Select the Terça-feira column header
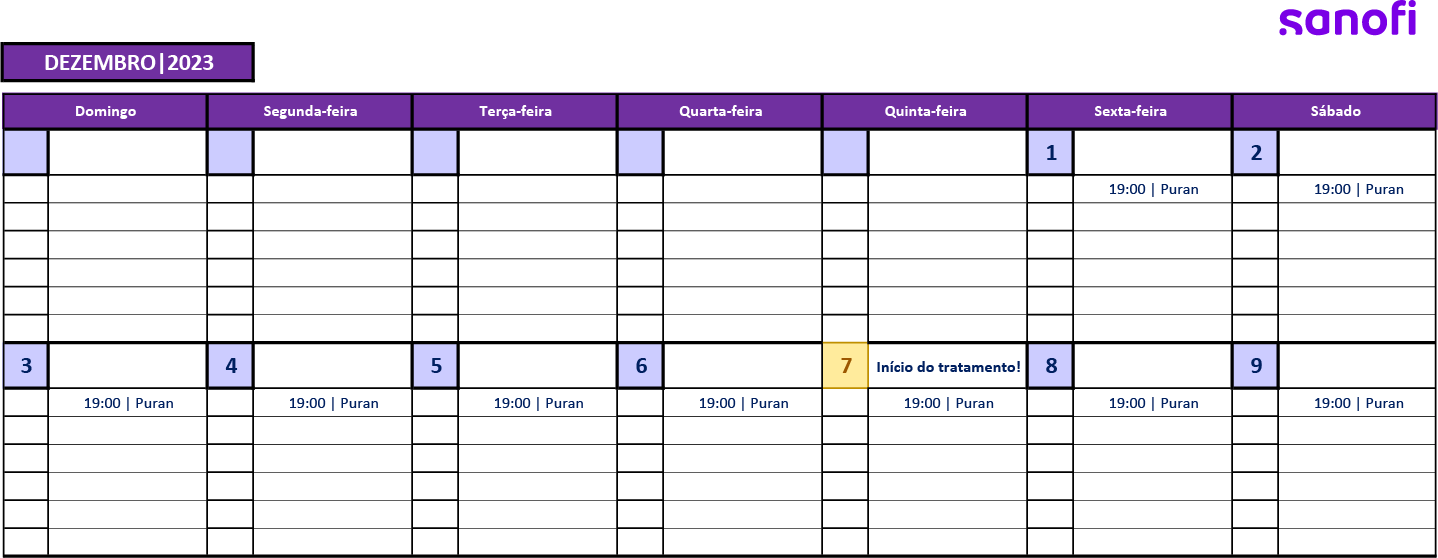The image size is (1438, 558). pyautogui.click(x=515, y=111)
